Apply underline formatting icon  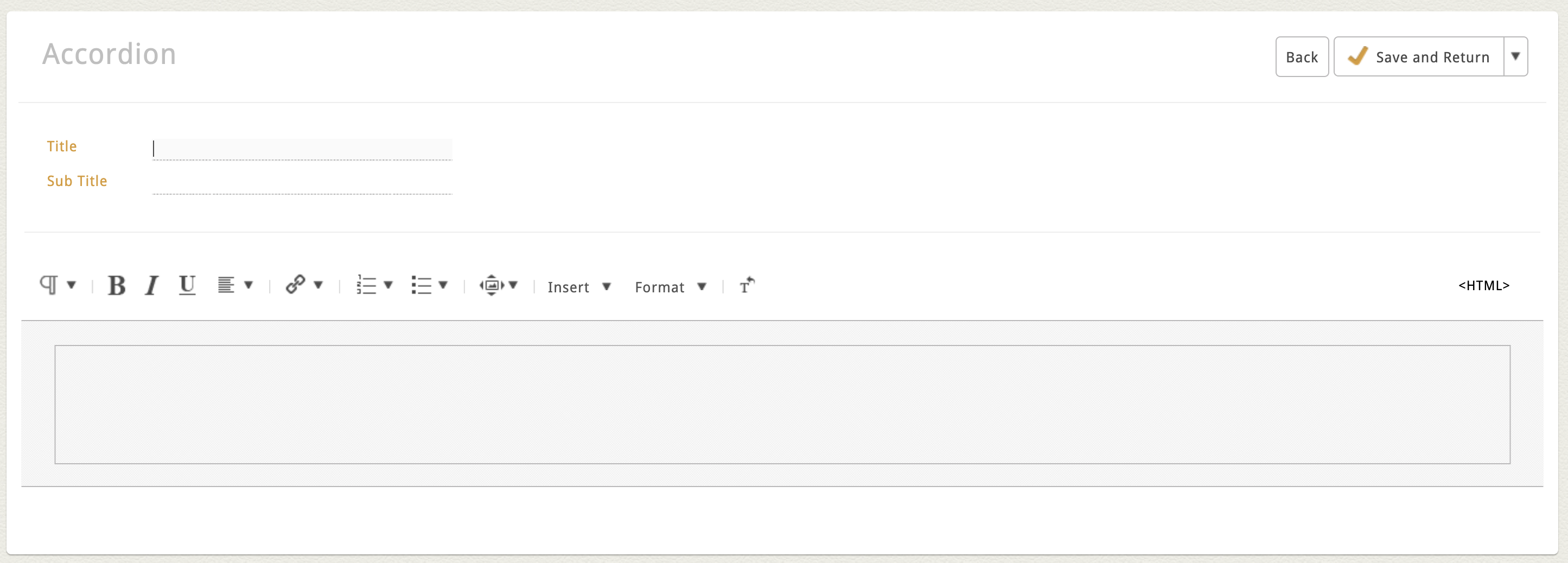(187, 285)
